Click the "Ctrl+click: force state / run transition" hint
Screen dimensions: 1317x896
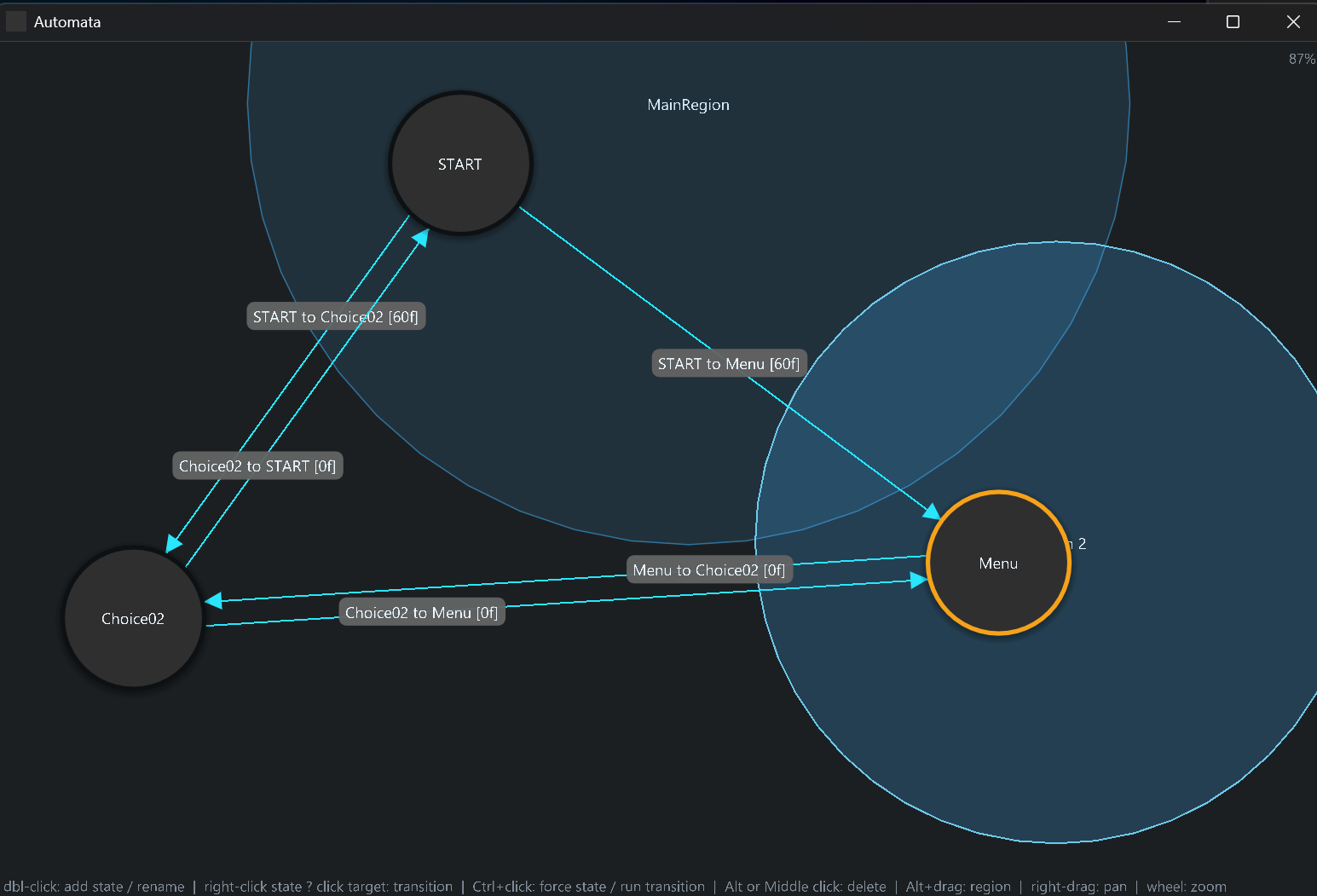pyautogui.click(x=588, y=887)
